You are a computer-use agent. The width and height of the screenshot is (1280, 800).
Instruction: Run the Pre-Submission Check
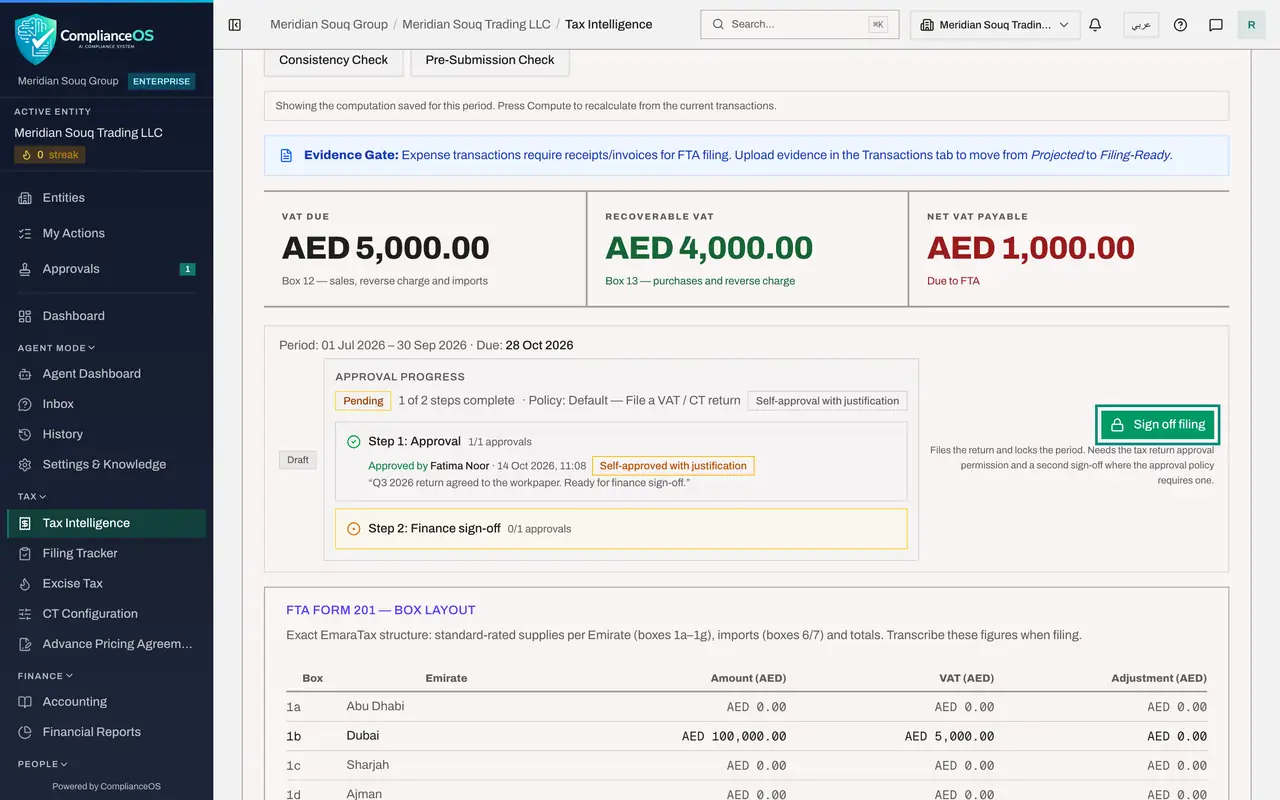[x=490, y=60]
